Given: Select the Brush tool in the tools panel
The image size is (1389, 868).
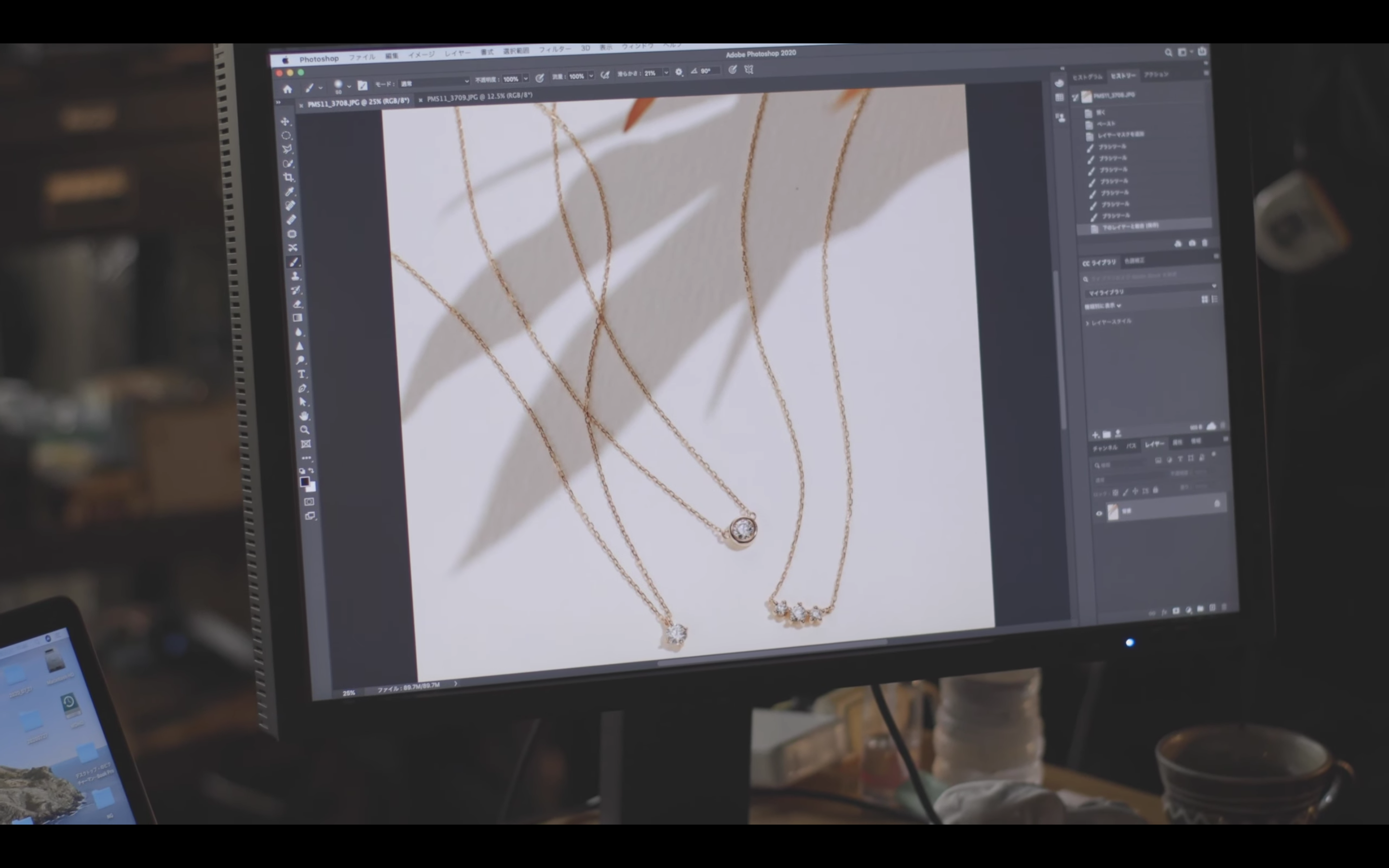Looking at the screenshot, I should pos(294,262).
